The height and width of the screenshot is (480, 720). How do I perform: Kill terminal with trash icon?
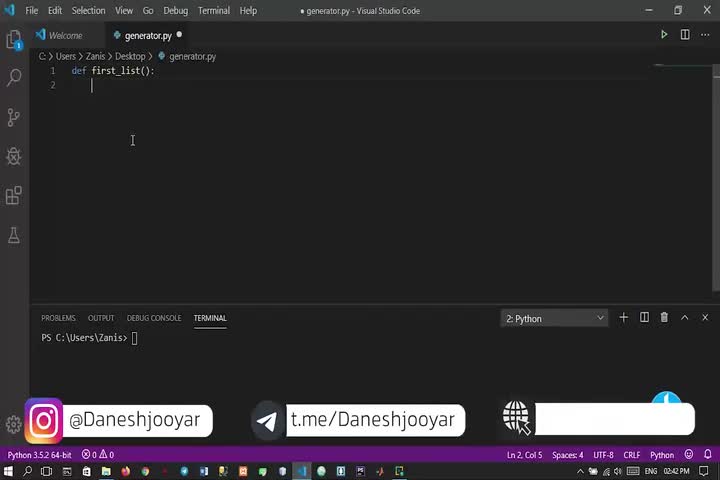664,317
